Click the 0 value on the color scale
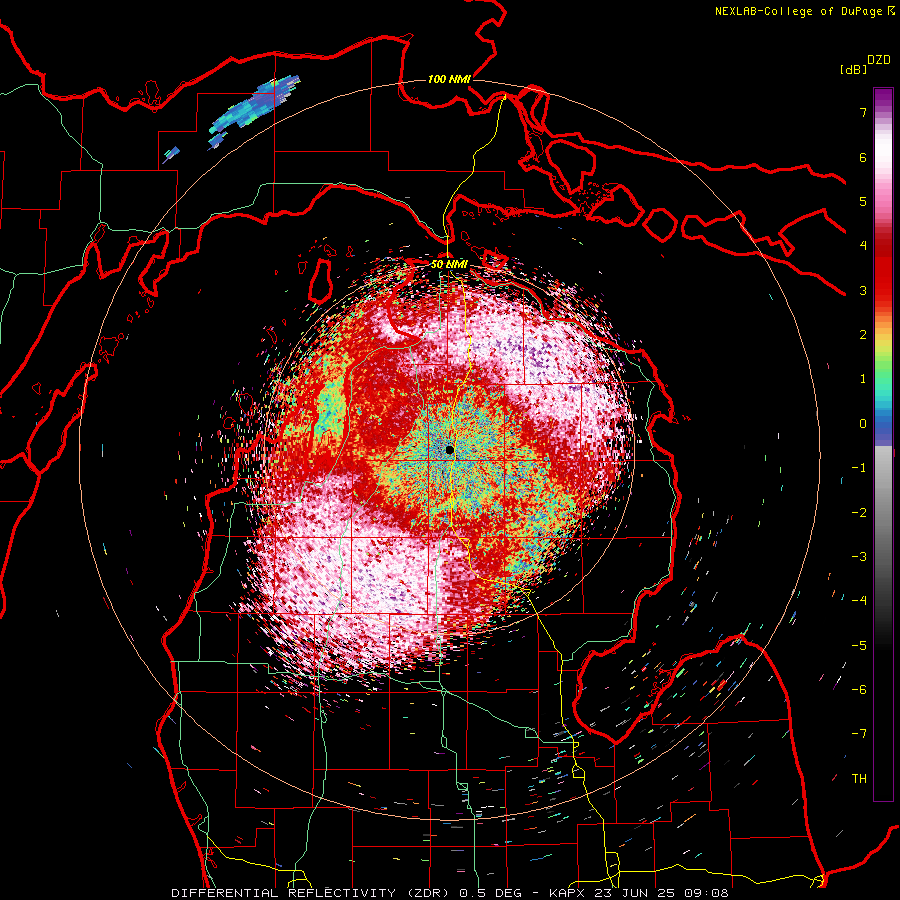 pyautogui.click(x=863, y=424)
